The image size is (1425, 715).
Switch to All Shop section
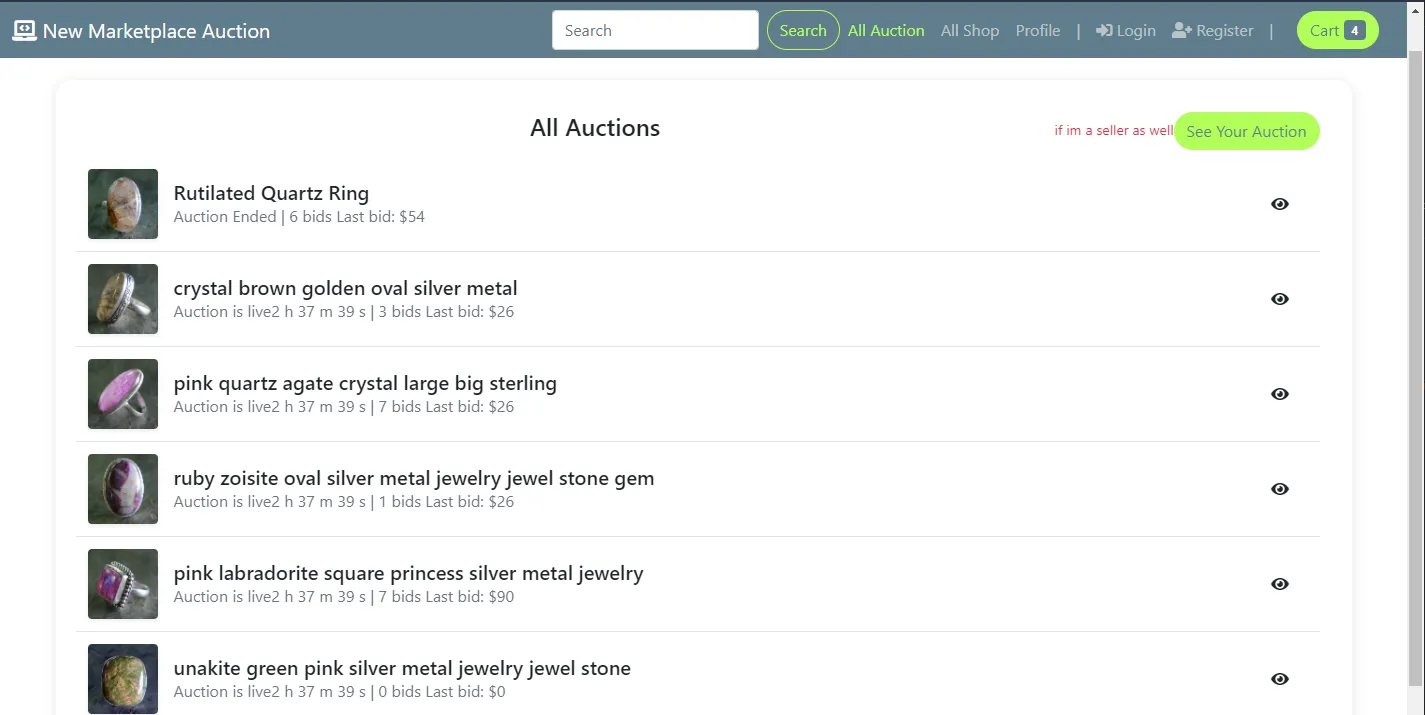[969, 30]
